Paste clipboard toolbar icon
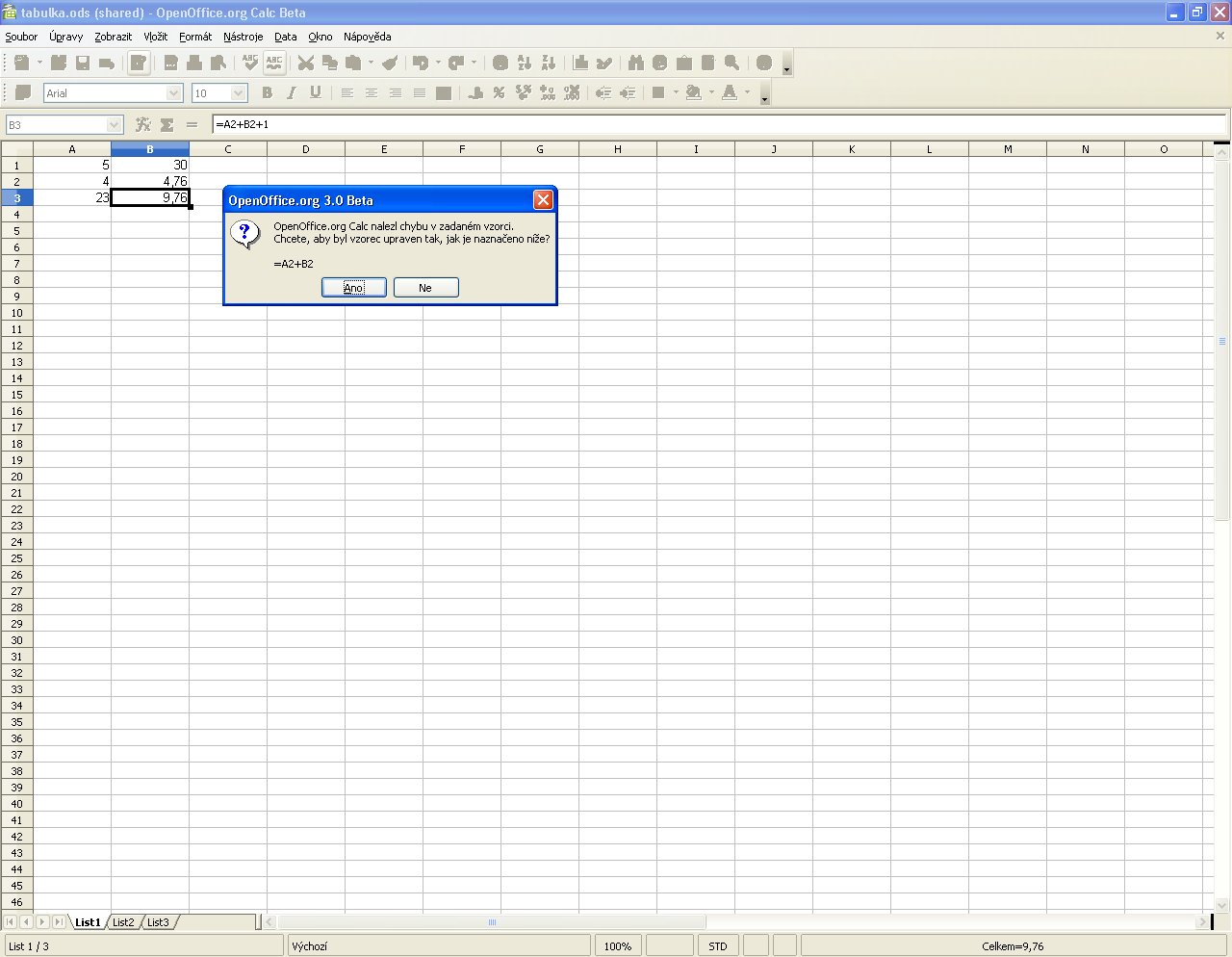Viewport: 1232px width, 957px height. tap(353, 63)
